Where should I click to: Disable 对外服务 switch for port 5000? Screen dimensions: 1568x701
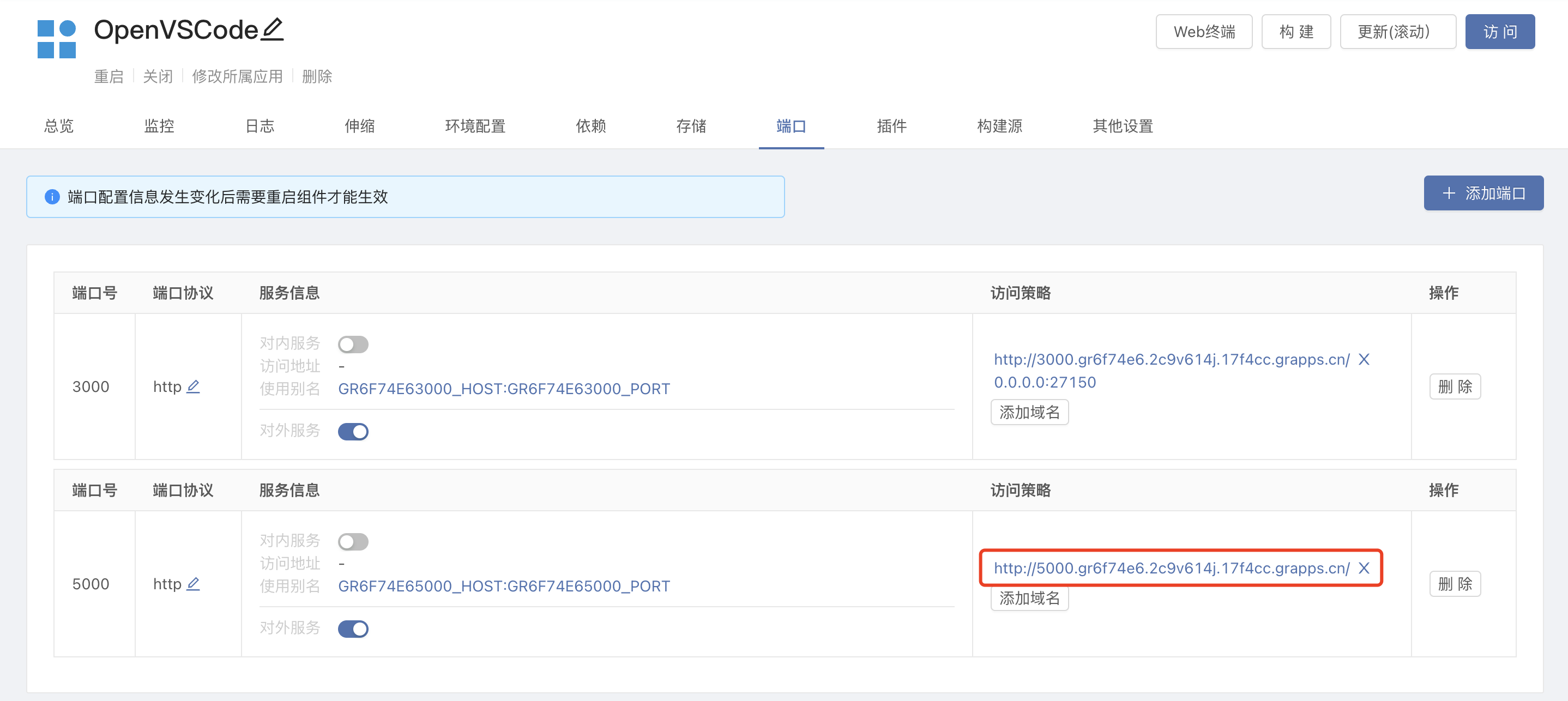(353, 629)
